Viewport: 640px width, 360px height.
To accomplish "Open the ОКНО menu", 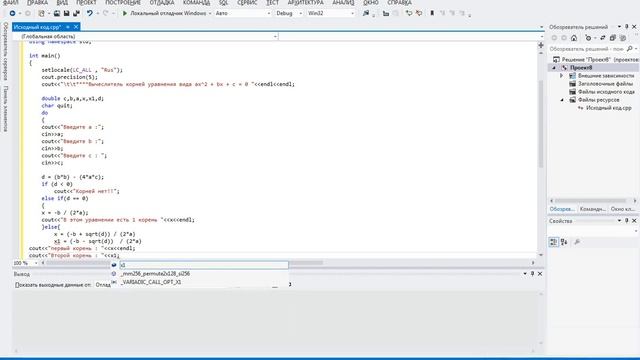I will (x=371, y=2).
